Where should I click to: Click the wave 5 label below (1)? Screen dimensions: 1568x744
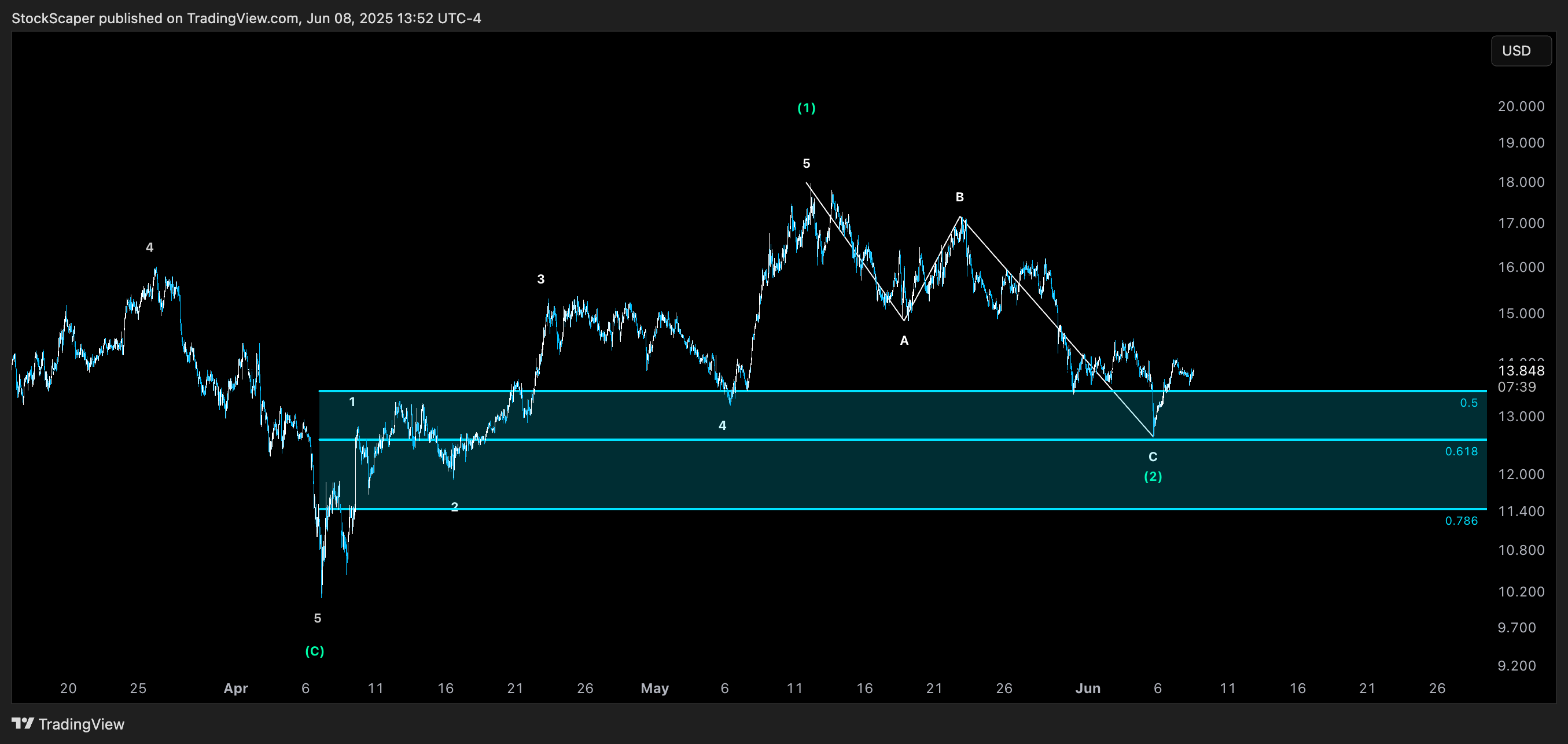pos(807,164)
